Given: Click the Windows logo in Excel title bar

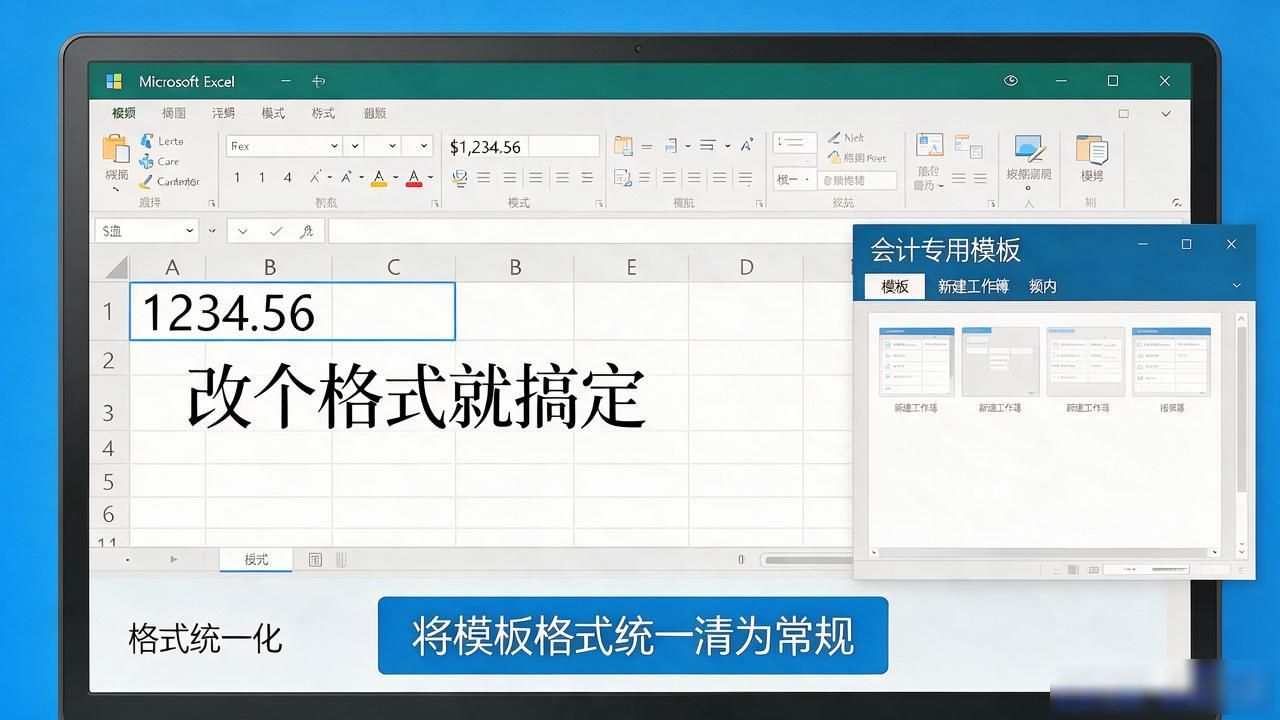Looking at the screenshot, I should pos(115,81).
